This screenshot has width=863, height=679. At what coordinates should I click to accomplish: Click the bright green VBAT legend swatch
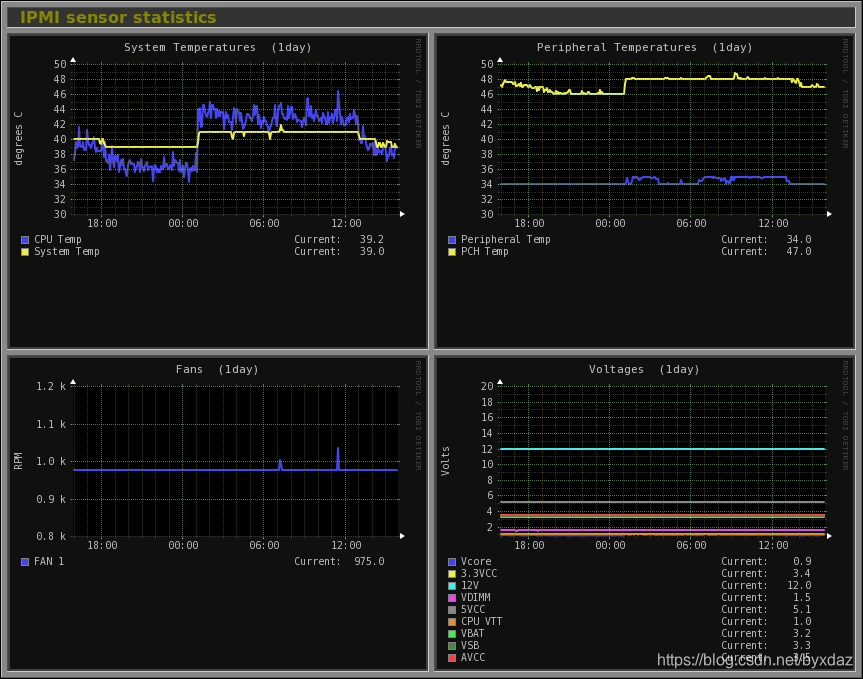click(x=452, y=634)
